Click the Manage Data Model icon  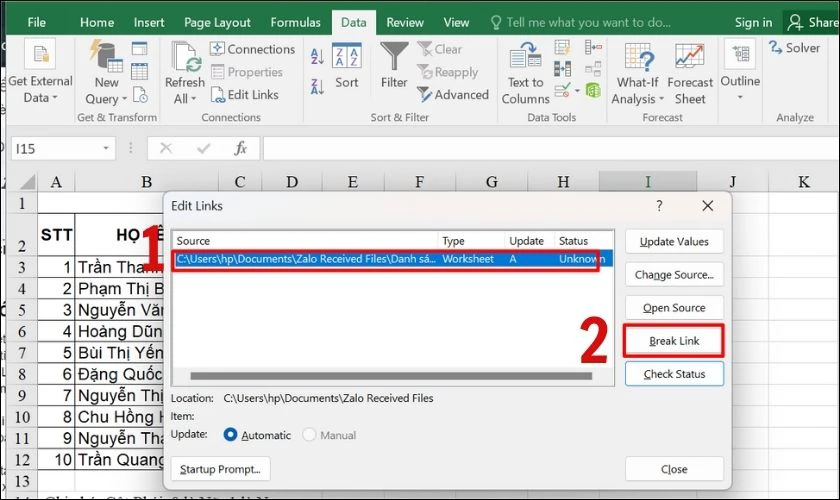click(593, 91)
